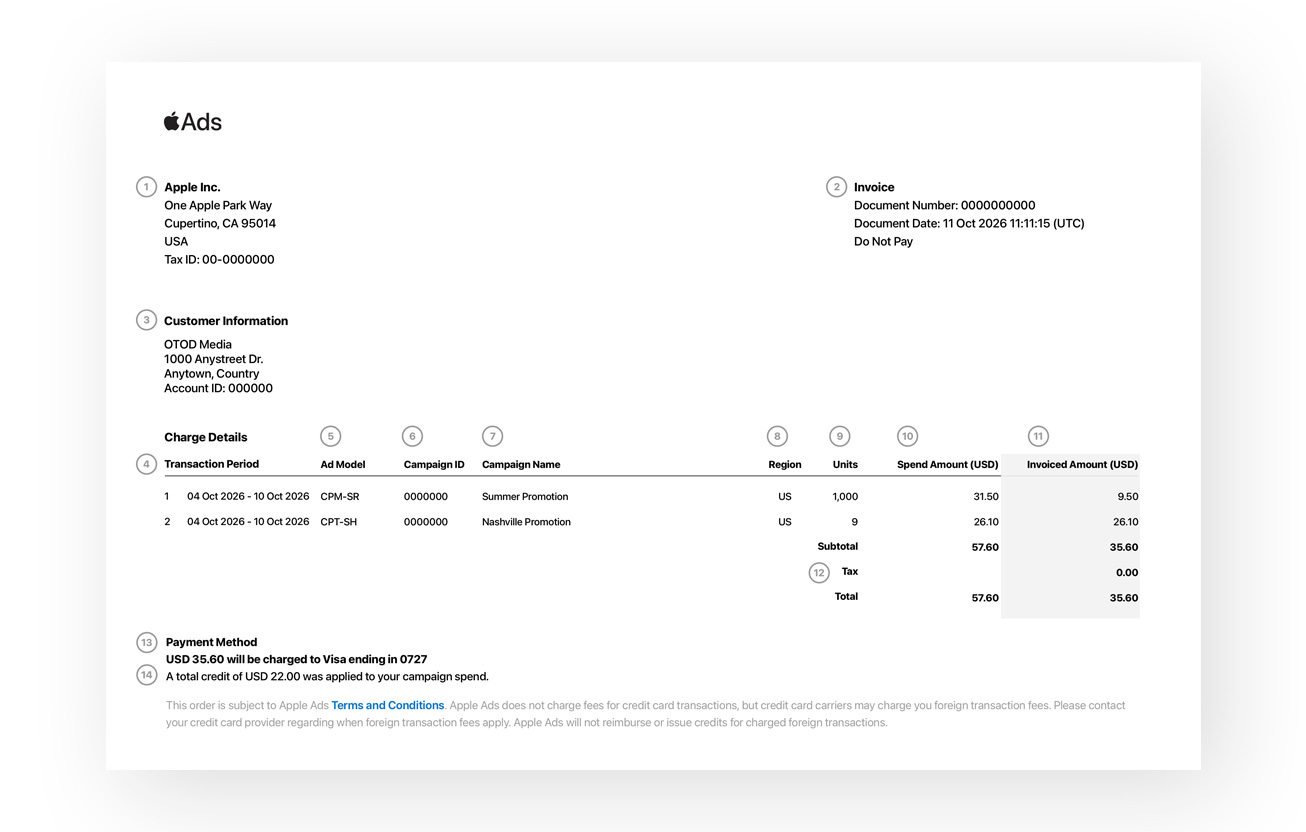Click 'Cupertino, CA 95014' text

220,223
